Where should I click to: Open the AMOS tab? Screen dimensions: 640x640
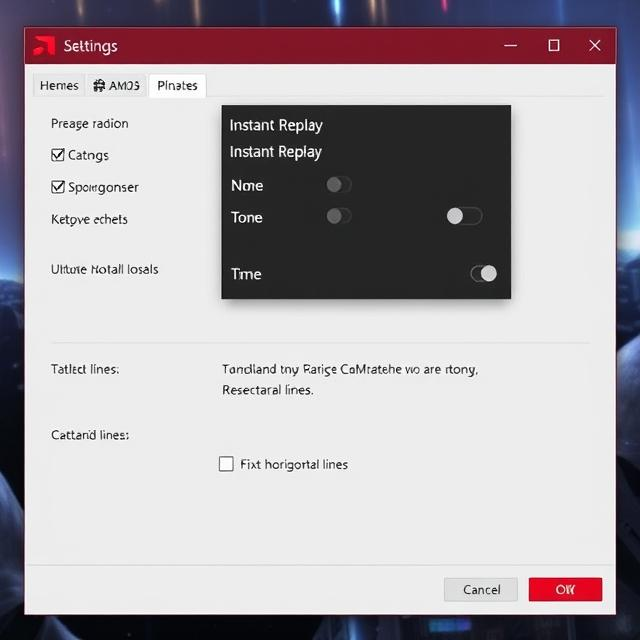[117, 86]
